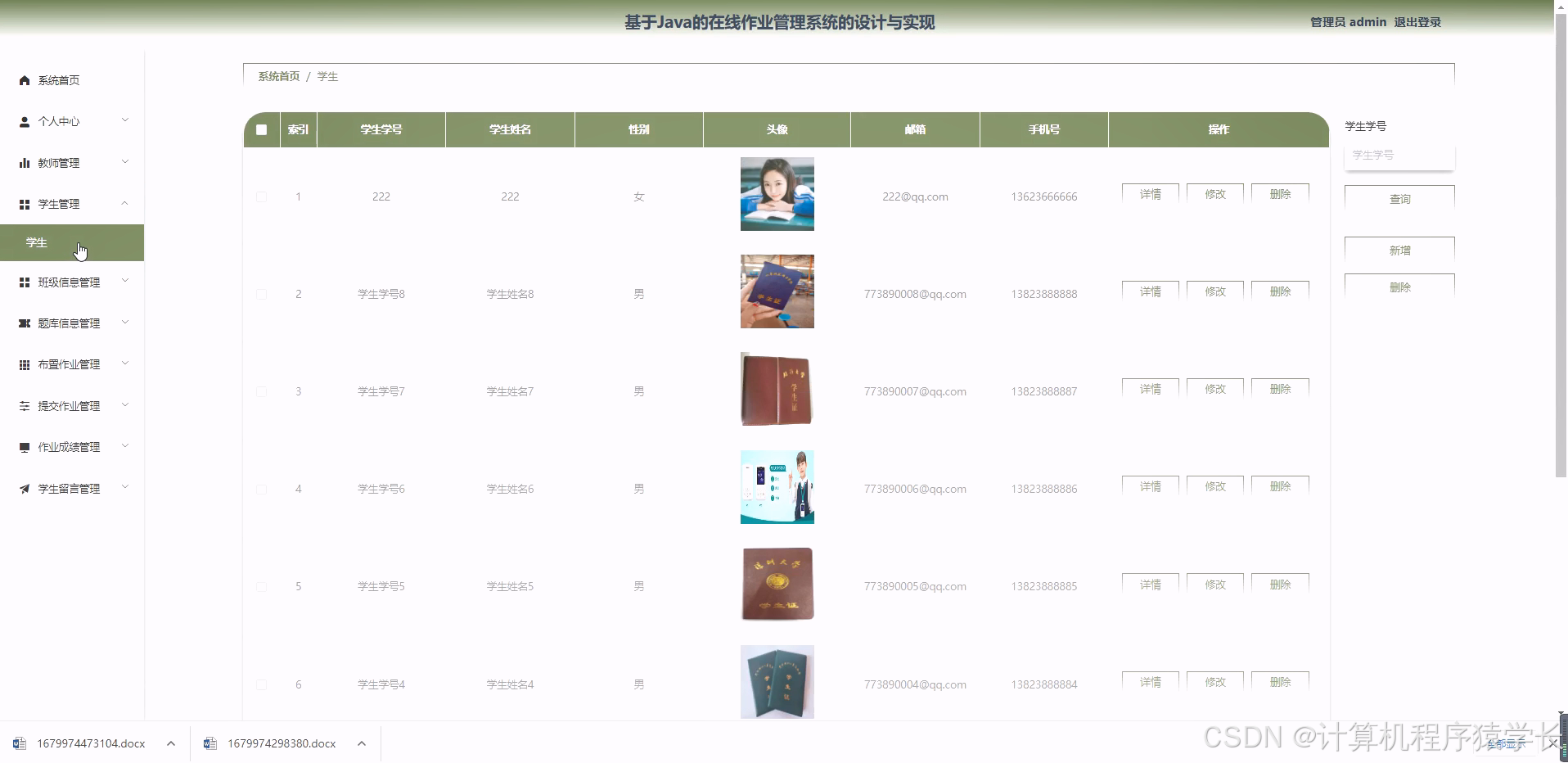Click 修改 for 学生学号5

[x=1215, y=584]
